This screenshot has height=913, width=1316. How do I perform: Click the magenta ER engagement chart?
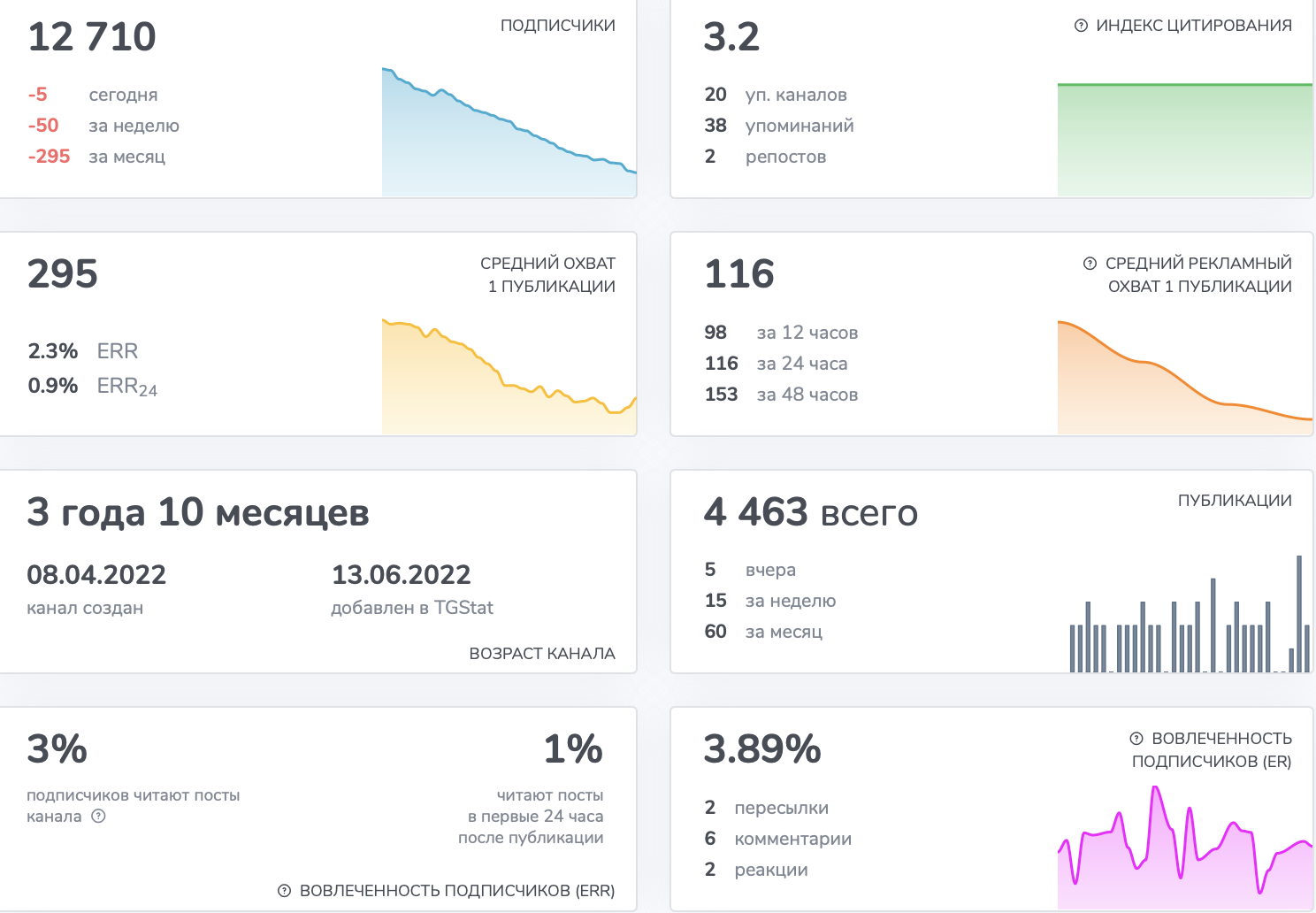click(x=1185, y=848)
